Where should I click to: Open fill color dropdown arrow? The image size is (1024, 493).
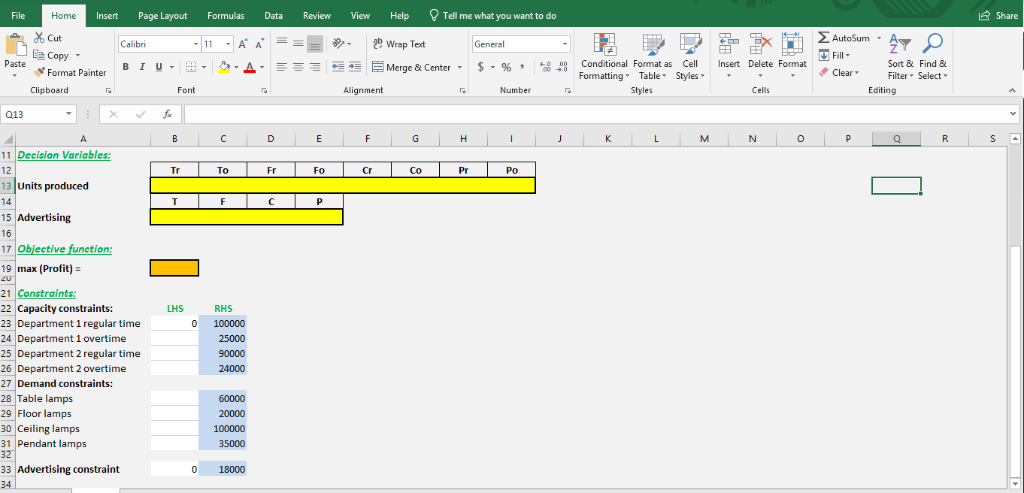click(x=235, y=67)
